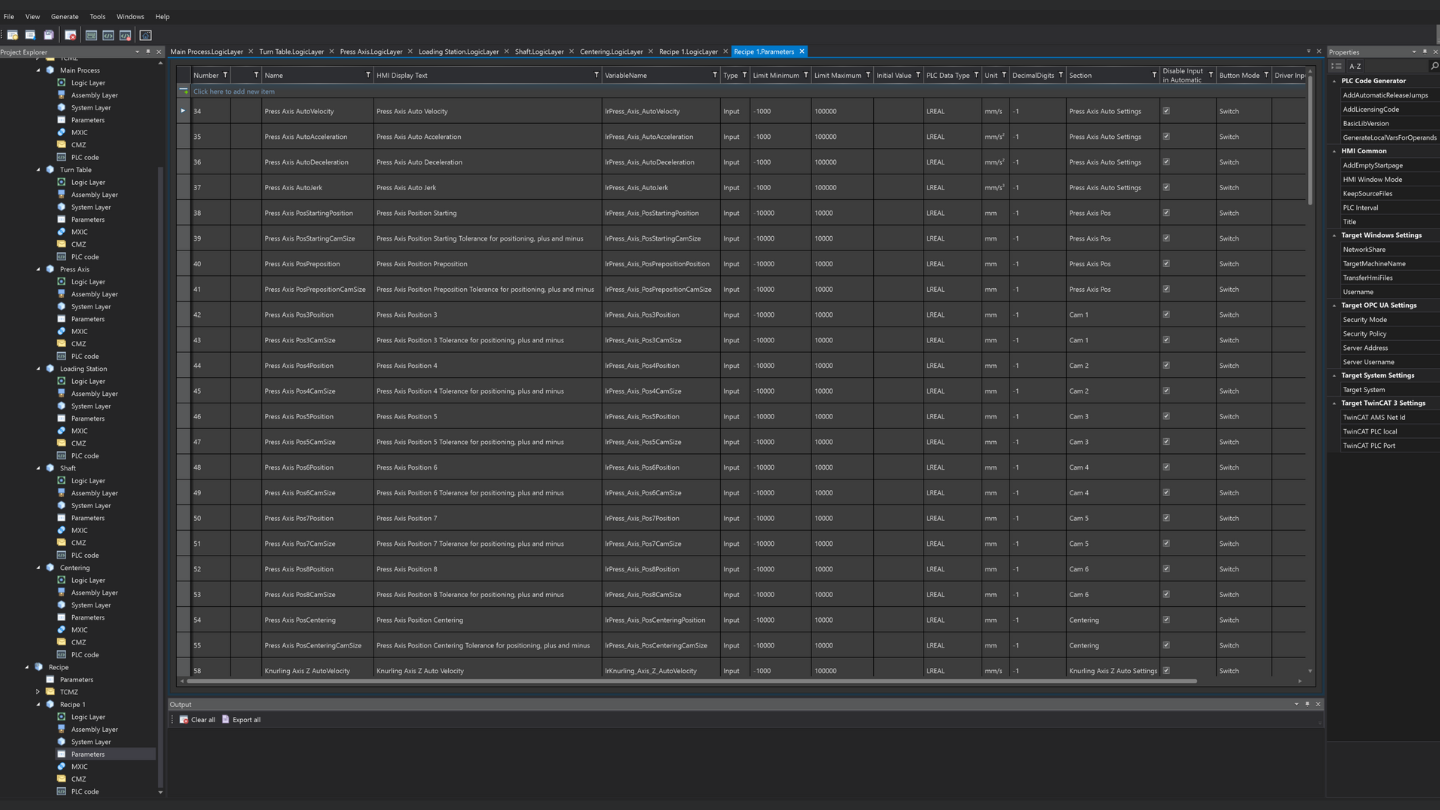Click the home-screen toolbar icon

coord(145,35)
